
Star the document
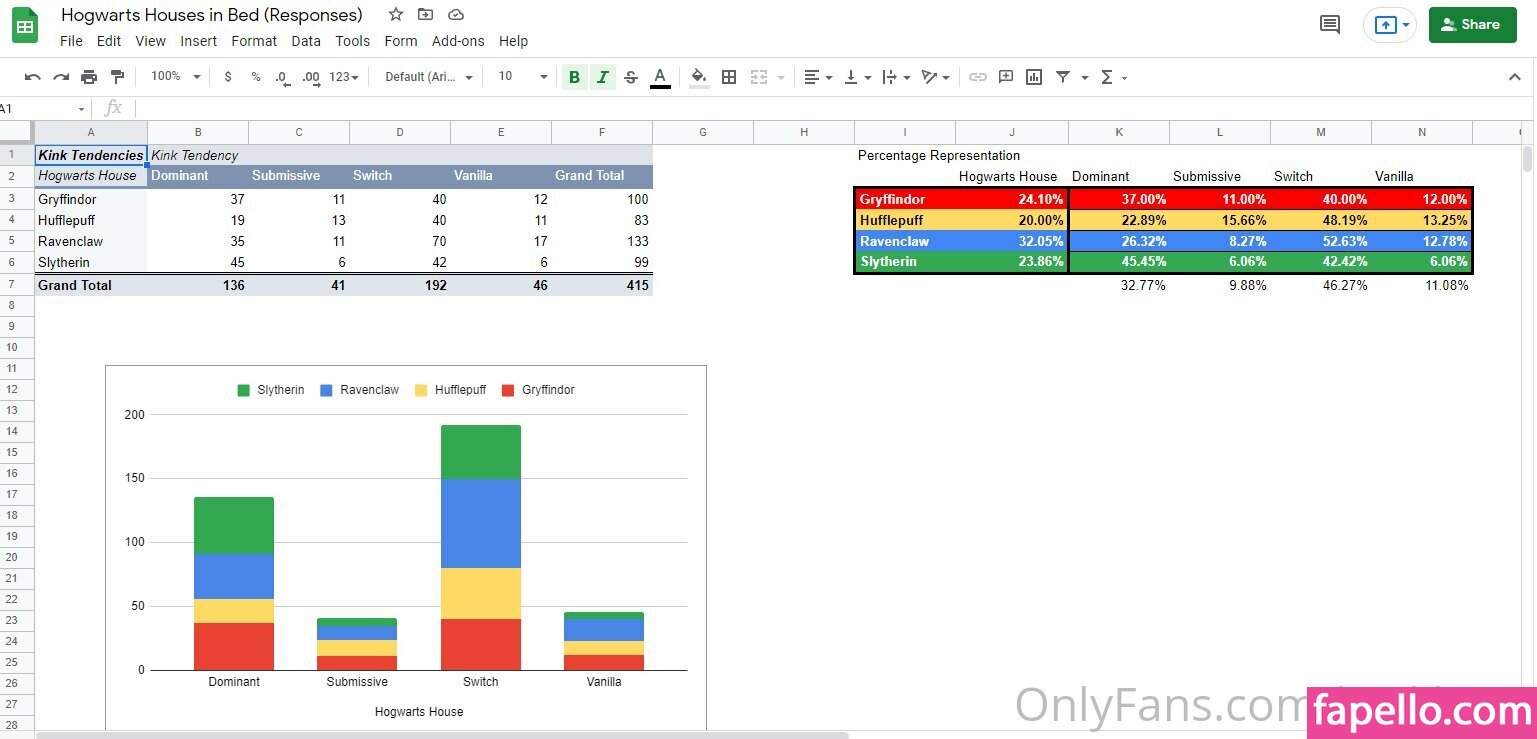[396, 15]
